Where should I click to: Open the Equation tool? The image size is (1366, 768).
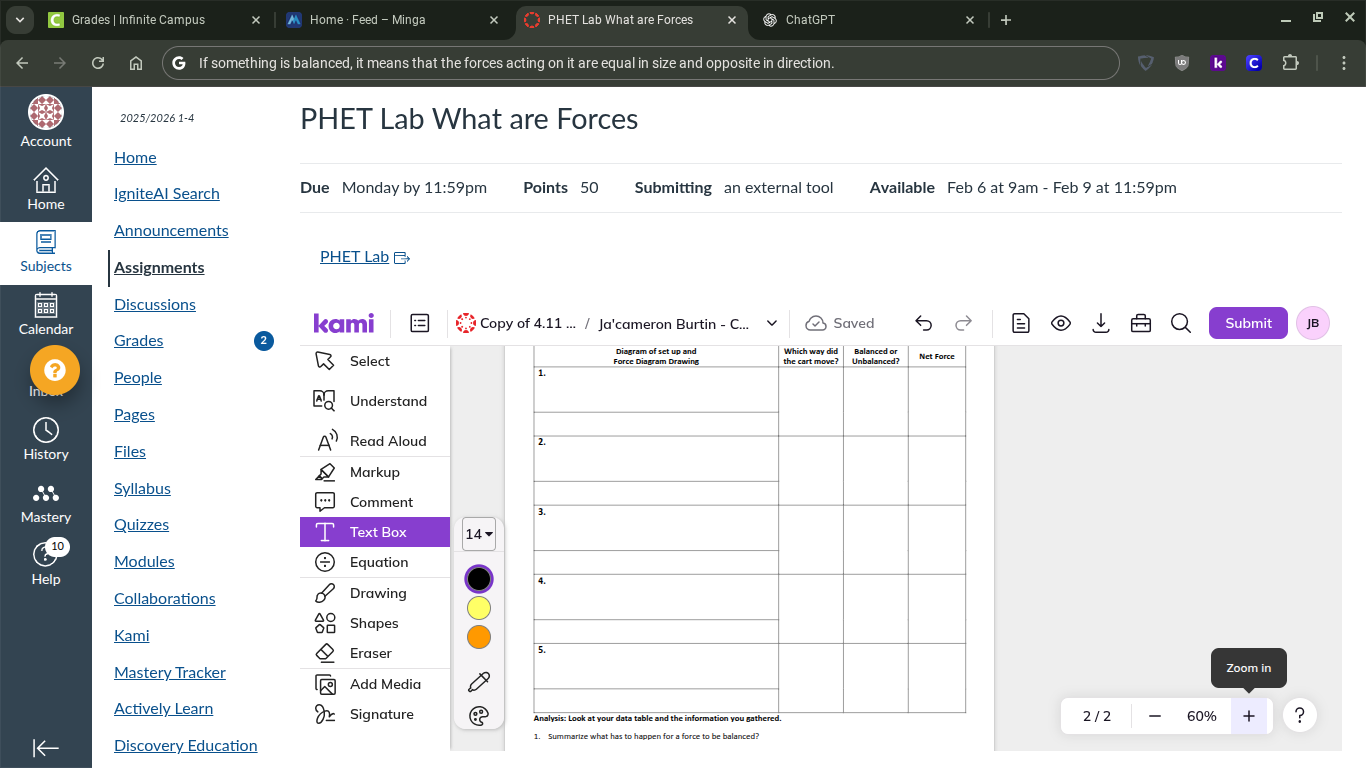(x=377, y=562)
